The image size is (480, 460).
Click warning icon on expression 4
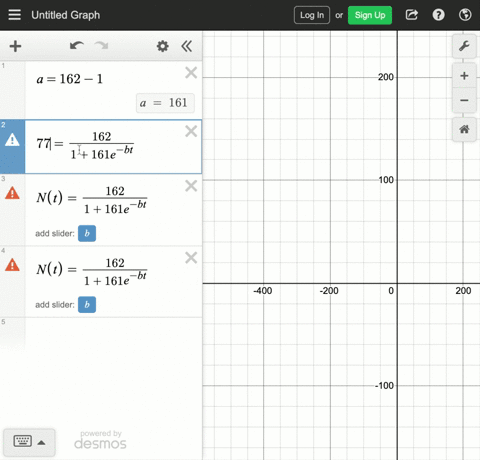point(12,265)
